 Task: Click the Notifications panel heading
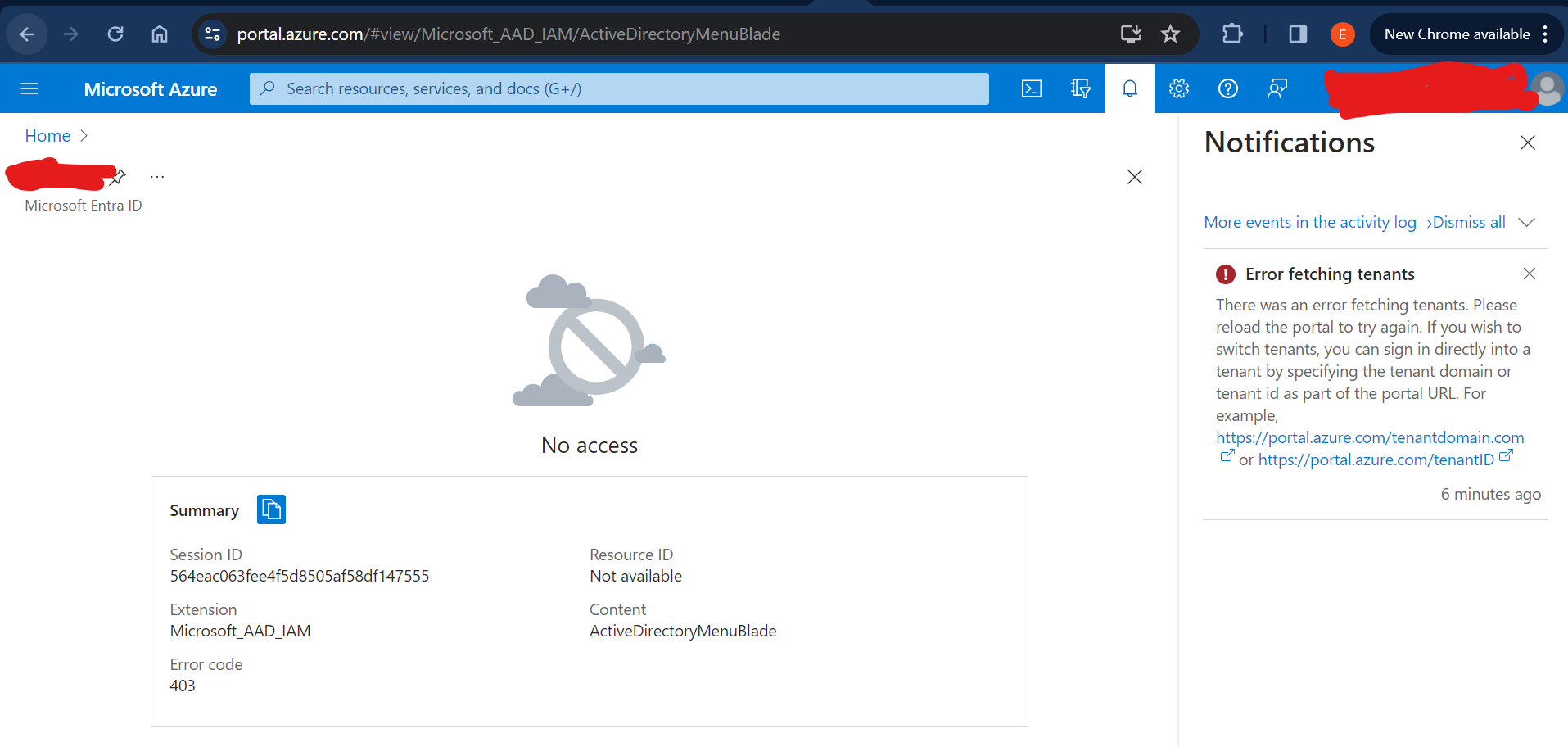[x=1290, y=143]
